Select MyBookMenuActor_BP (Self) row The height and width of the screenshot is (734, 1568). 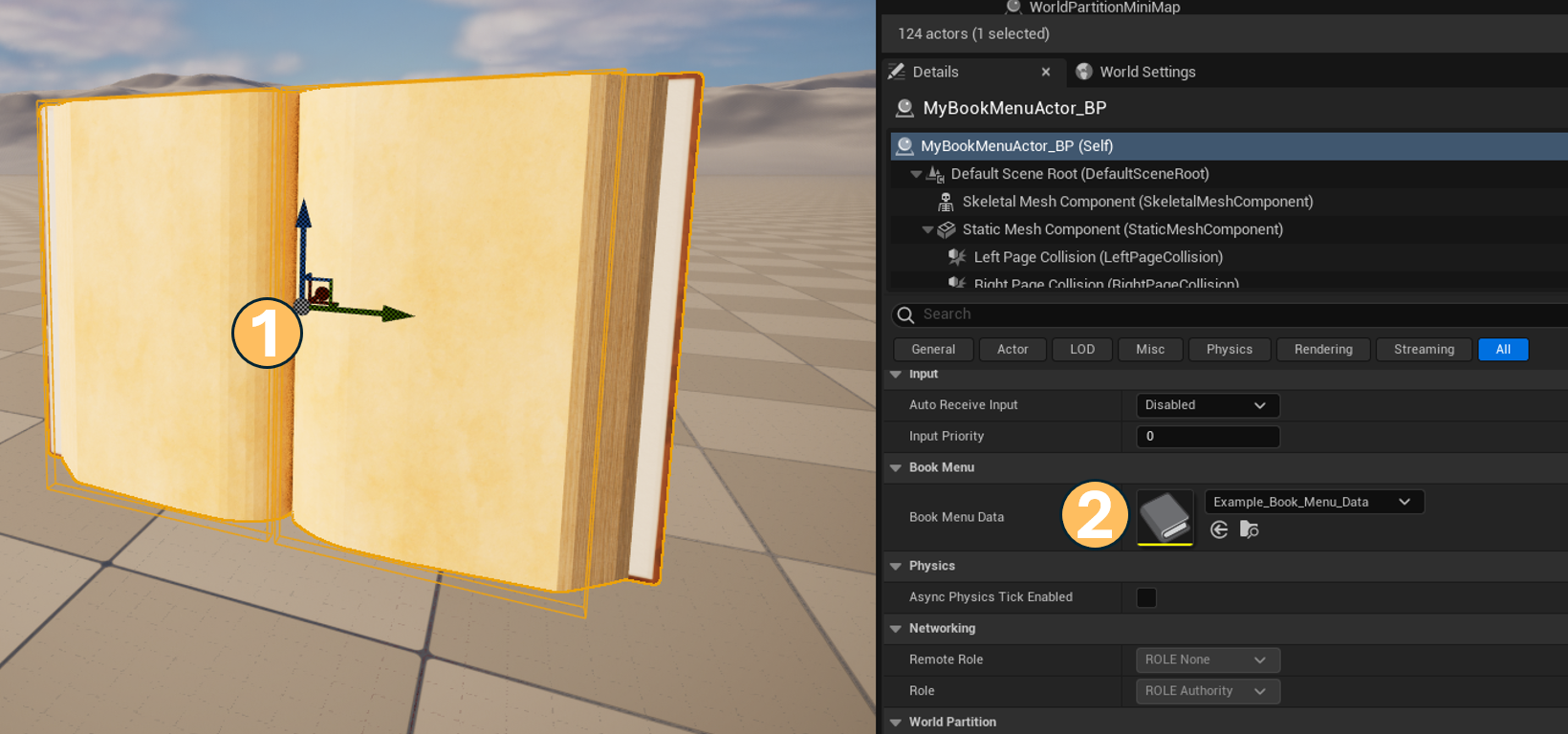point(1230,146)
